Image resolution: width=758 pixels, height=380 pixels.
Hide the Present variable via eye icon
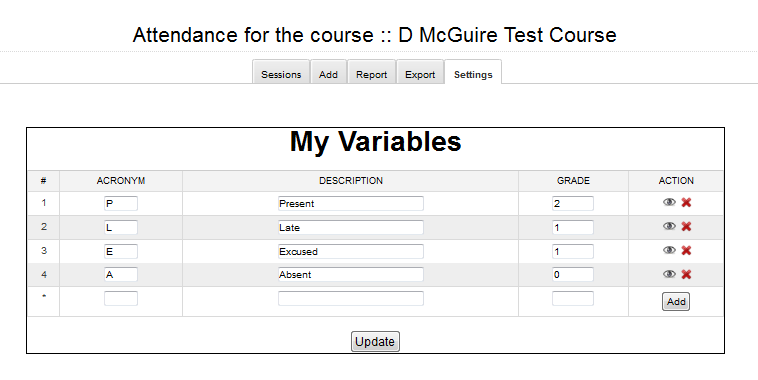point(669,202)
